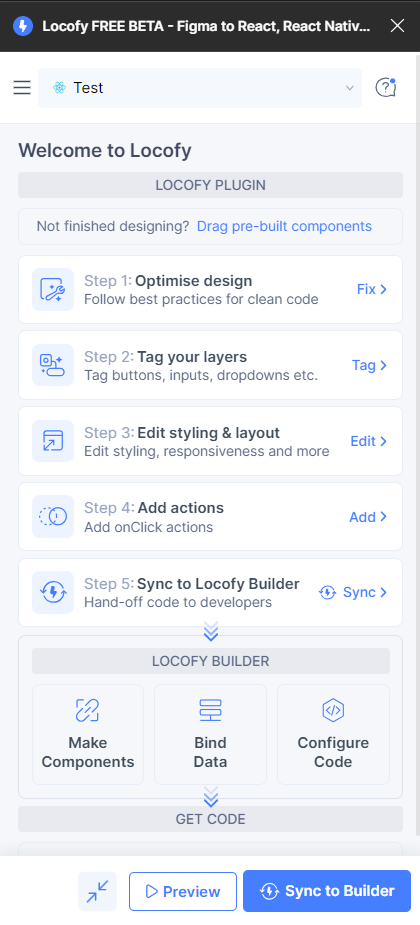The width and height of the screenshot is (420, 925).
Task: Click the Edit styling & layout icon
Action: pyautogui.click(x=53, y=441)
